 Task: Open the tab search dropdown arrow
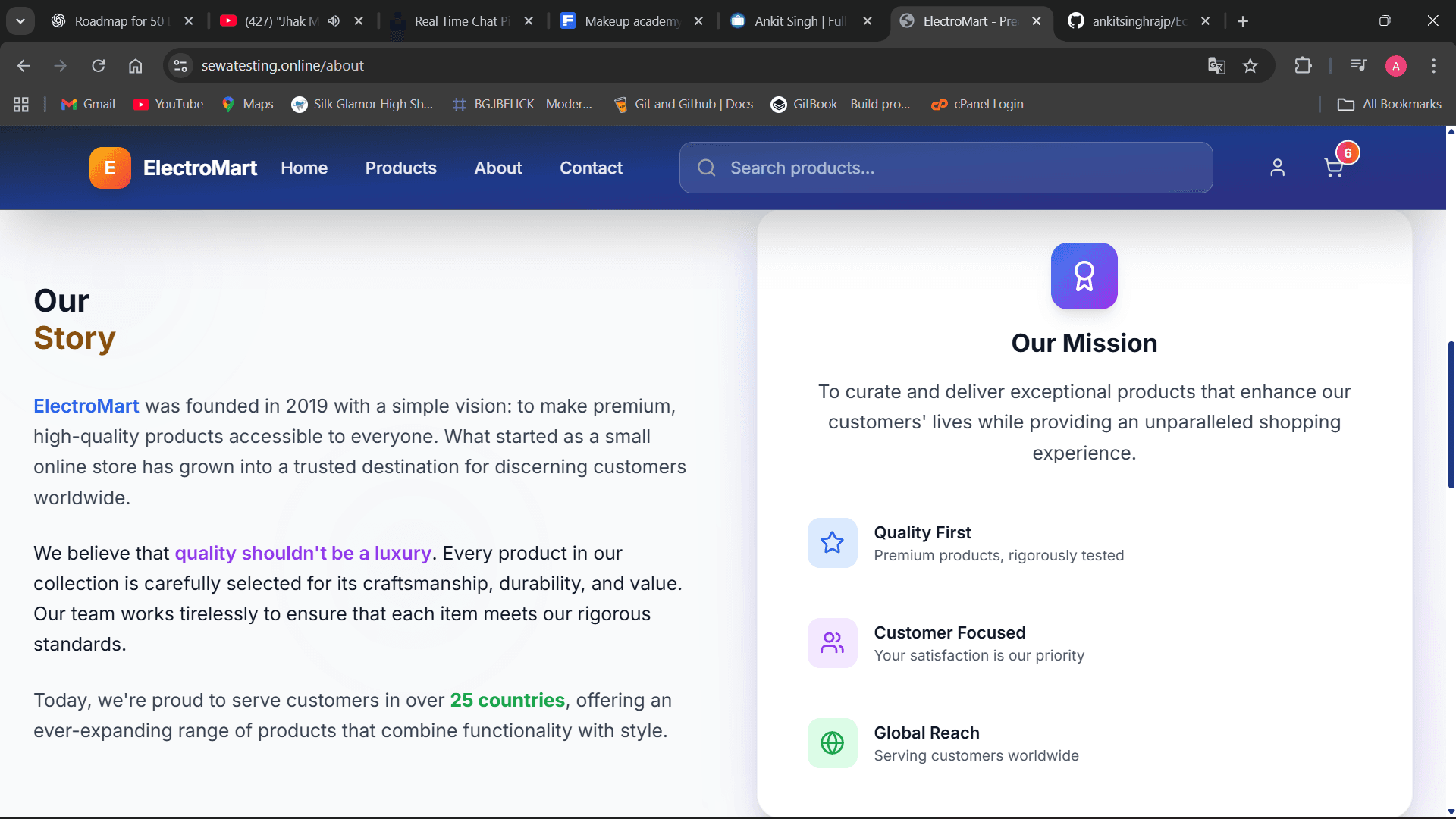point(20,21)
